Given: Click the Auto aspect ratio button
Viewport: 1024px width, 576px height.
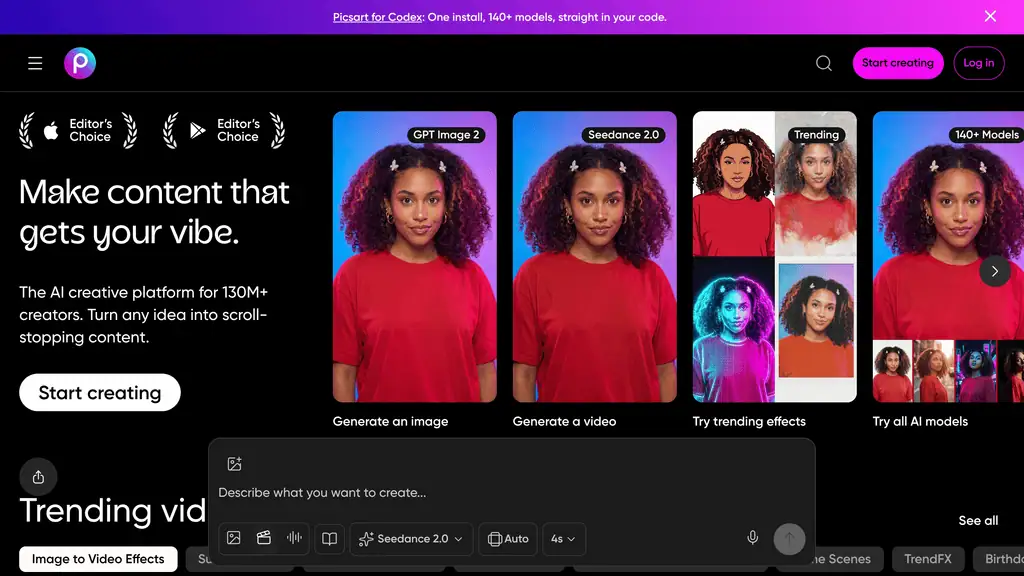Looking at the screenshot, I should coord(508,539).
